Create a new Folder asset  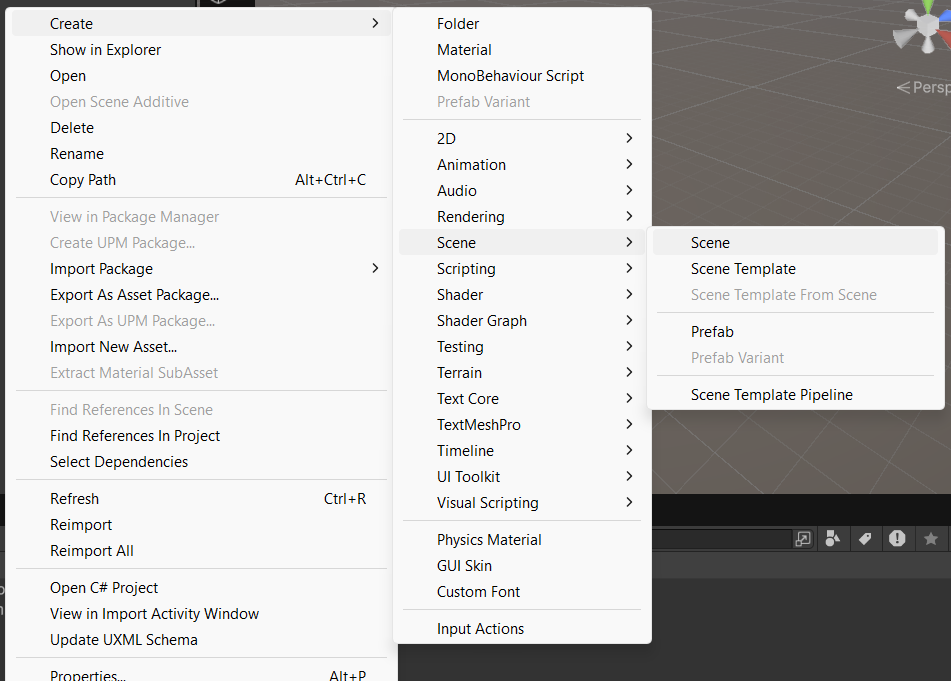(522, 24)
